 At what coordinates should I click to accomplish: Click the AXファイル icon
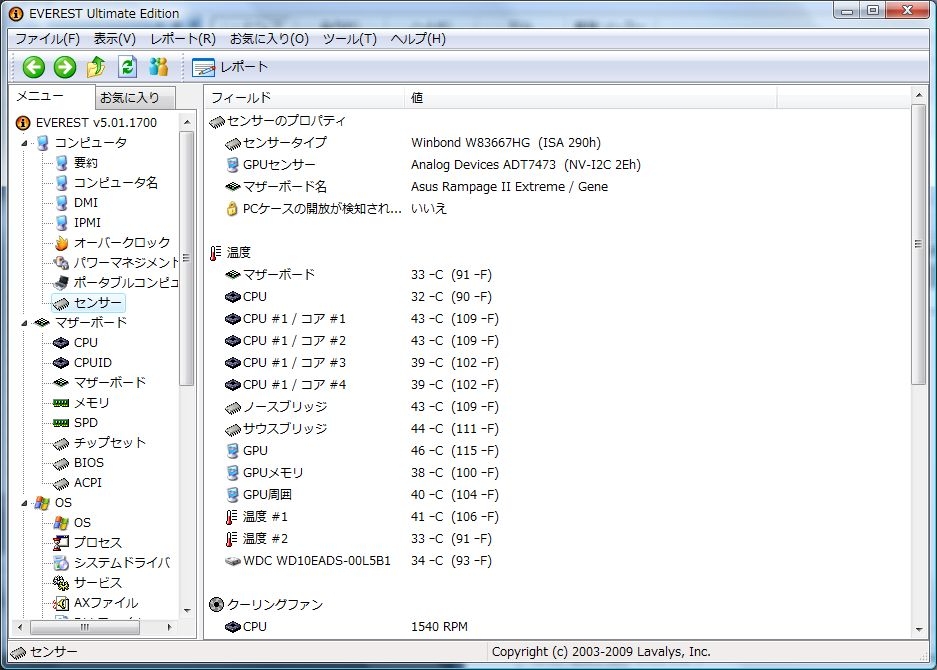point(61,603)
